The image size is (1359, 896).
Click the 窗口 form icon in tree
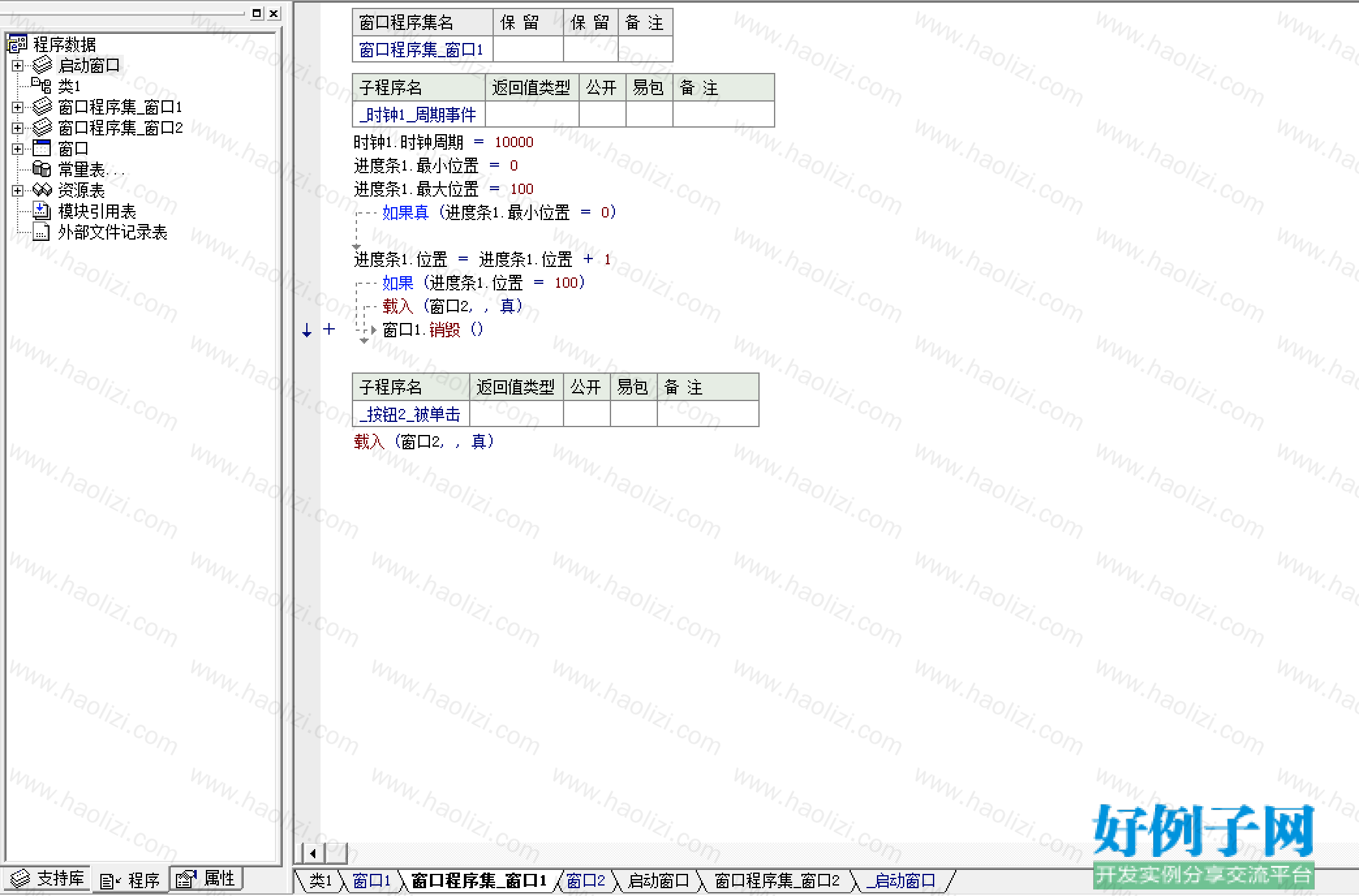pyautogui.click(x=42, y=148)
